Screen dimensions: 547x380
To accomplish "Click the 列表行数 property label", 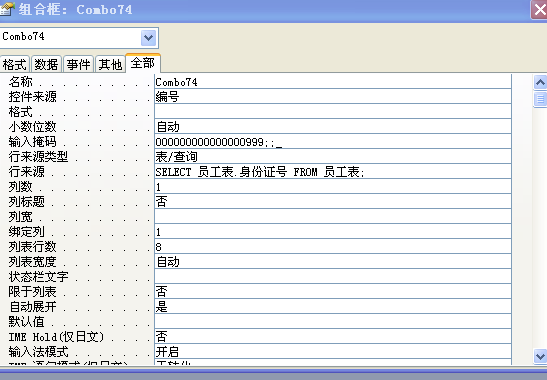I will point(32,247).
